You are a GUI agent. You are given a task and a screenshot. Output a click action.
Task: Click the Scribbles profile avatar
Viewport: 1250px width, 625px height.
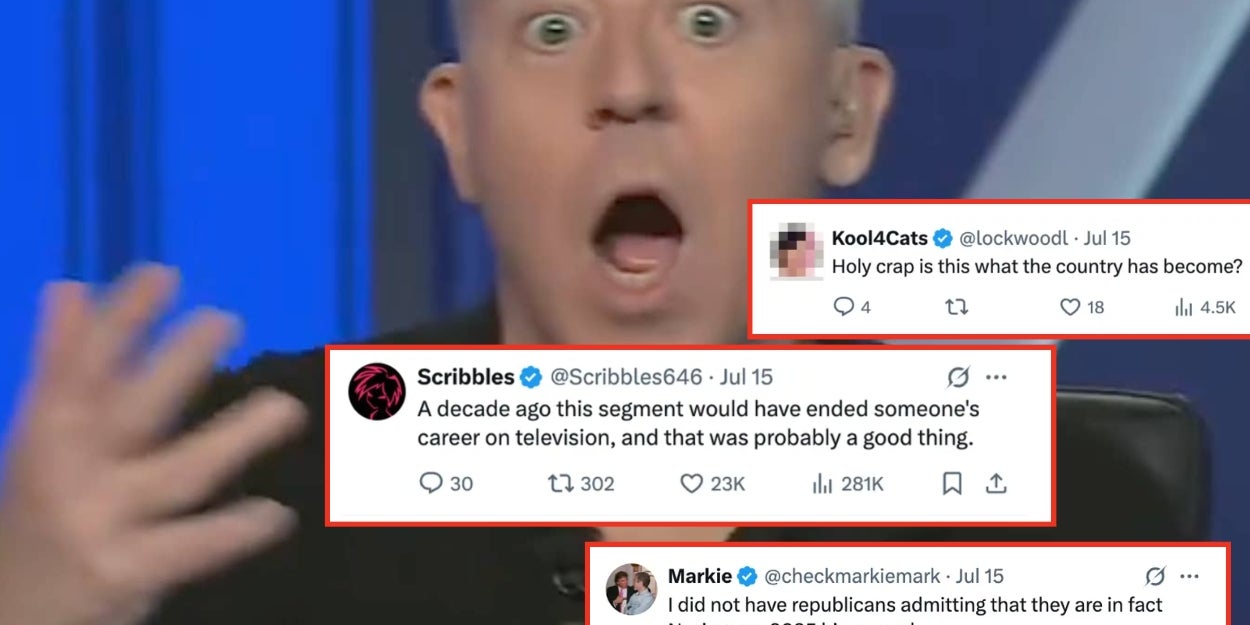(377, 390)
